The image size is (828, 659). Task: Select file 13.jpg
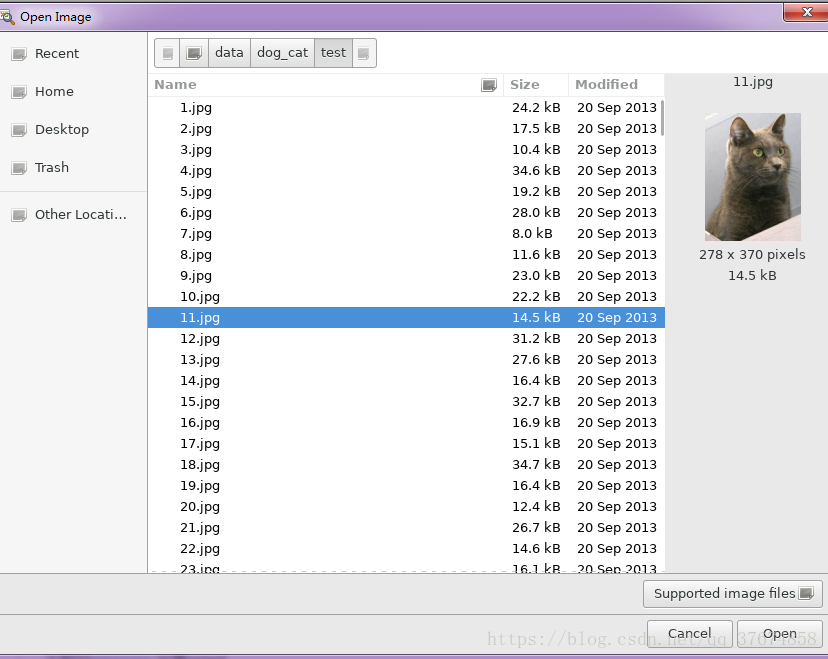pos(406,360)
